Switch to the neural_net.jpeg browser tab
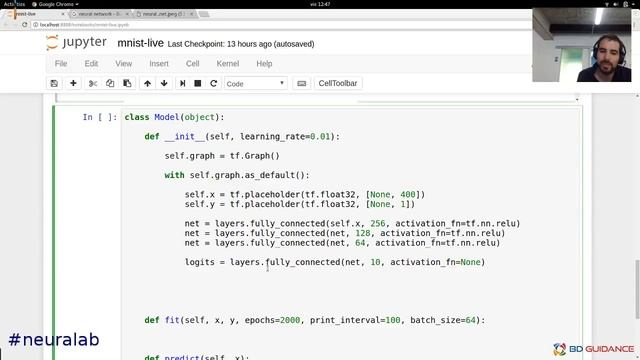The image size is (640, 360). tap(163, 14)
